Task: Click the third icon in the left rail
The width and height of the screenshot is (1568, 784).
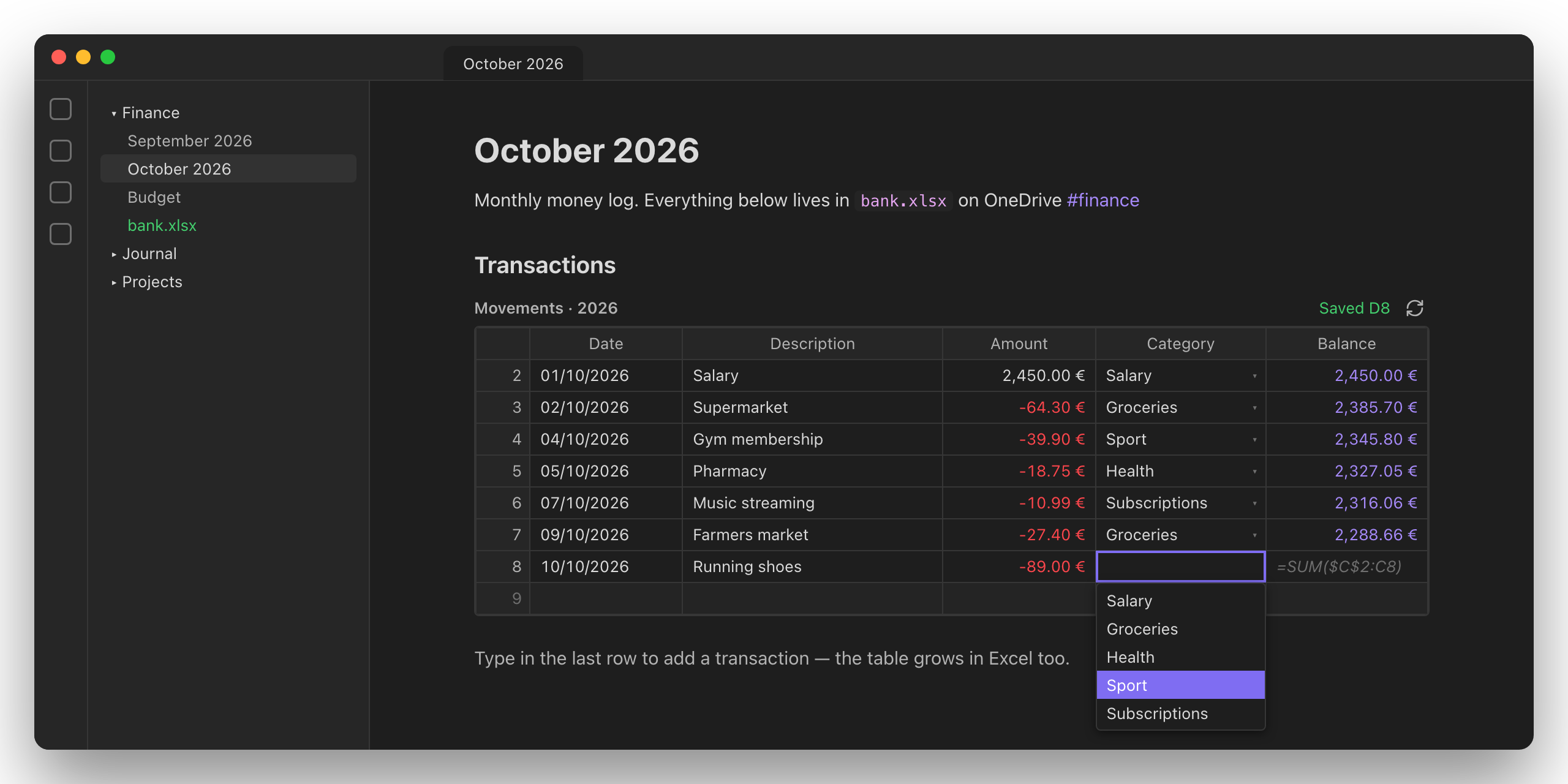Action: (61, 193)
